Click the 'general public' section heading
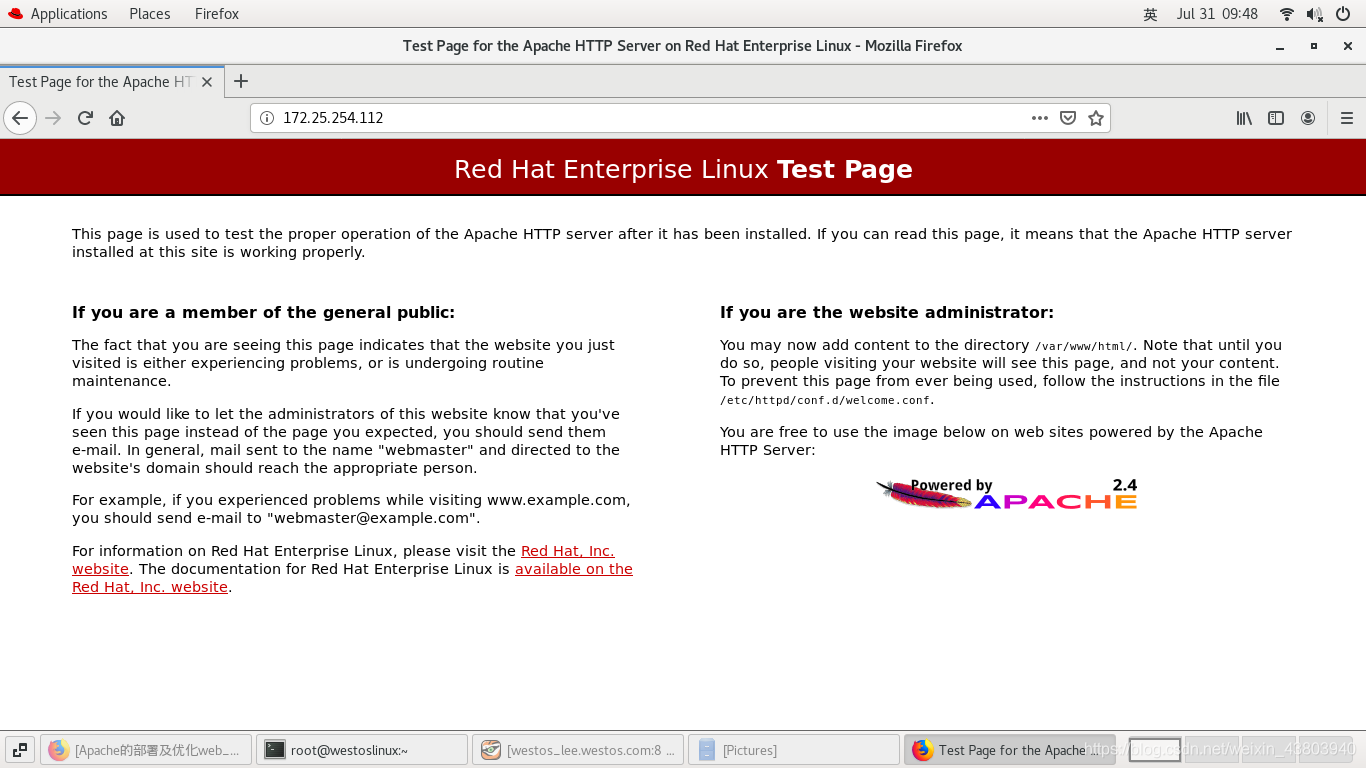This screenshot has width=1366, height=768. pos(263,312)
